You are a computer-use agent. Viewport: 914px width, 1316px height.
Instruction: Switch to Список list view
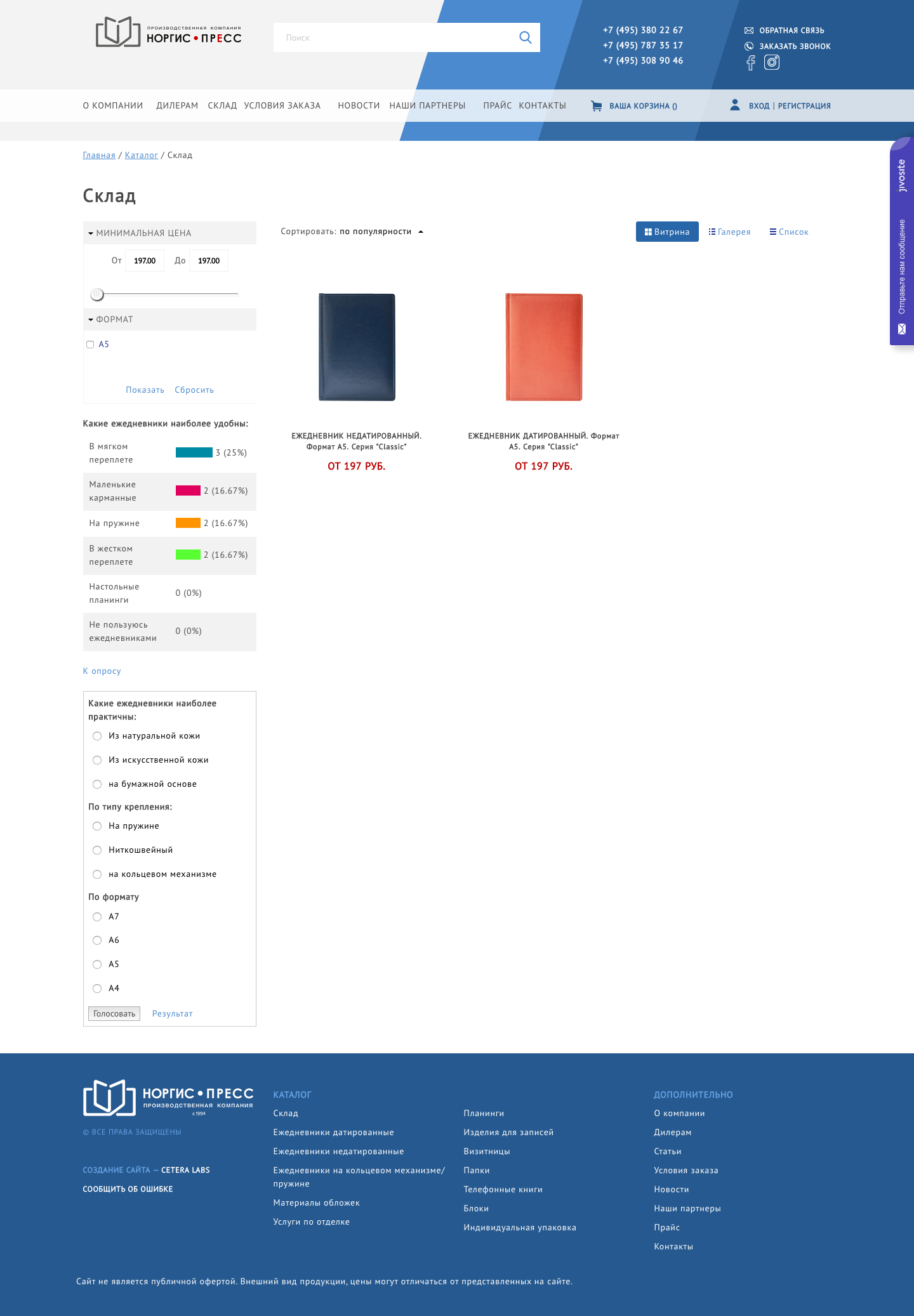coord(788,232)
